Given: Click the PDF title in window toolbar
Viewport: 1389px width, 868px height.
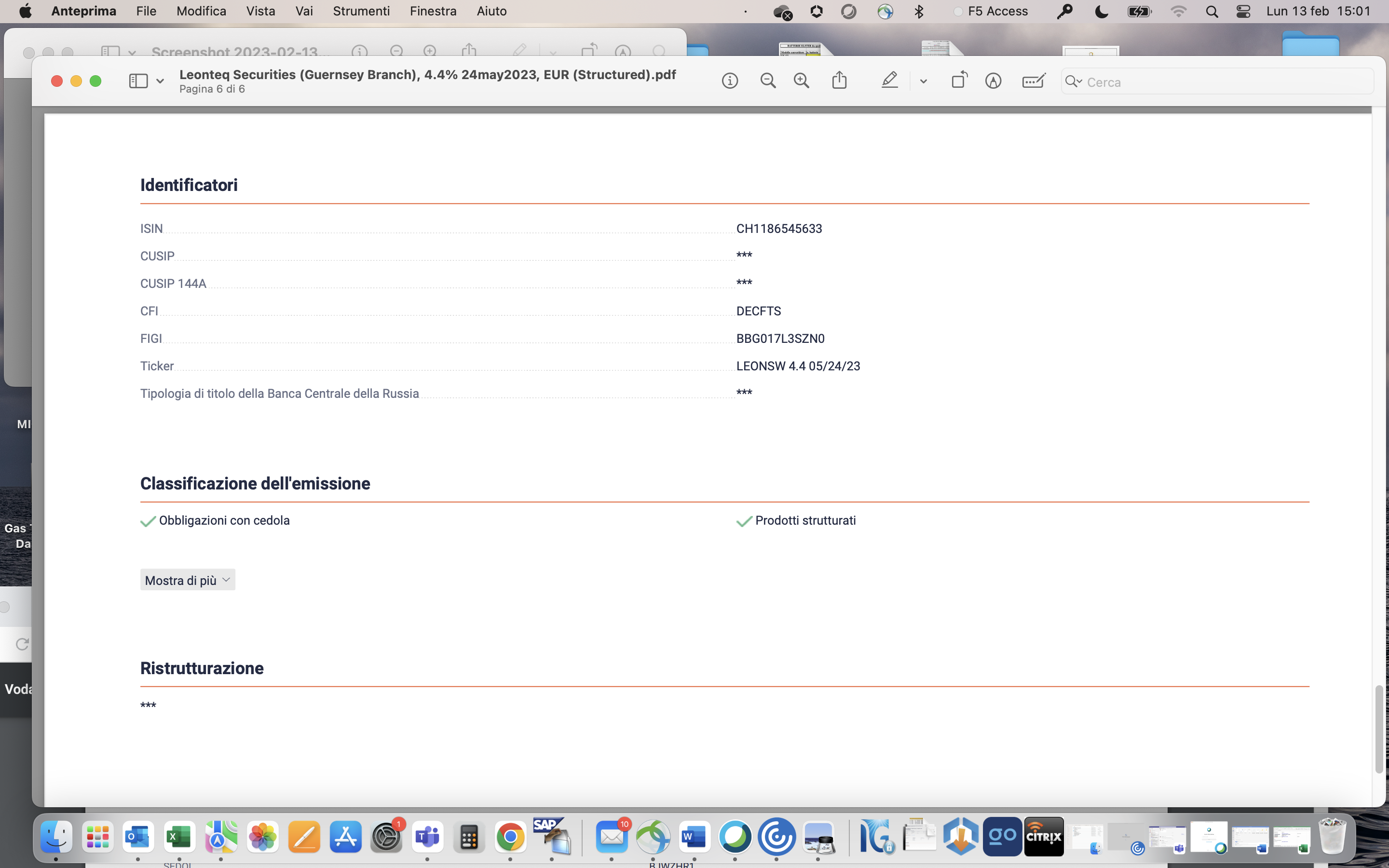Looking at the screenshot, I should click(428, 75).
